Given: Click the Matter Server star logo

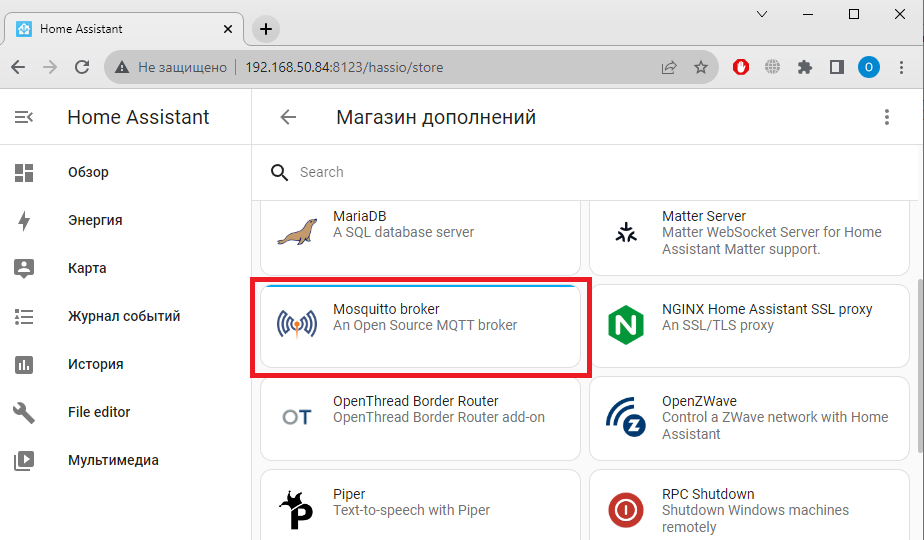Looking at the screenshot, I should pyautogui.click(x=626, y=232).
